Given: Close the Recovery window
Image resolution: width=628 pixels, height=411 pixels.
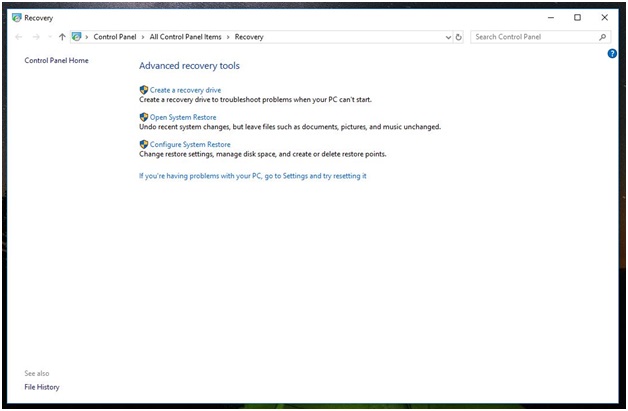Looking at the screenshot, I should click(605, 18).
